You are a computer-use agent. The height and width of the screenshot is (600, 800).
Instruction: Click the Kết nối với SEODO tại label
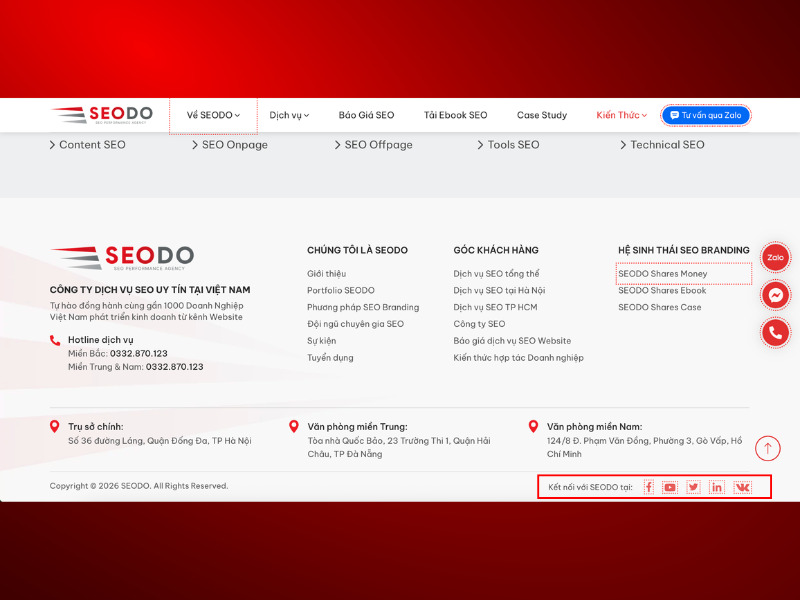click(590, 487)
